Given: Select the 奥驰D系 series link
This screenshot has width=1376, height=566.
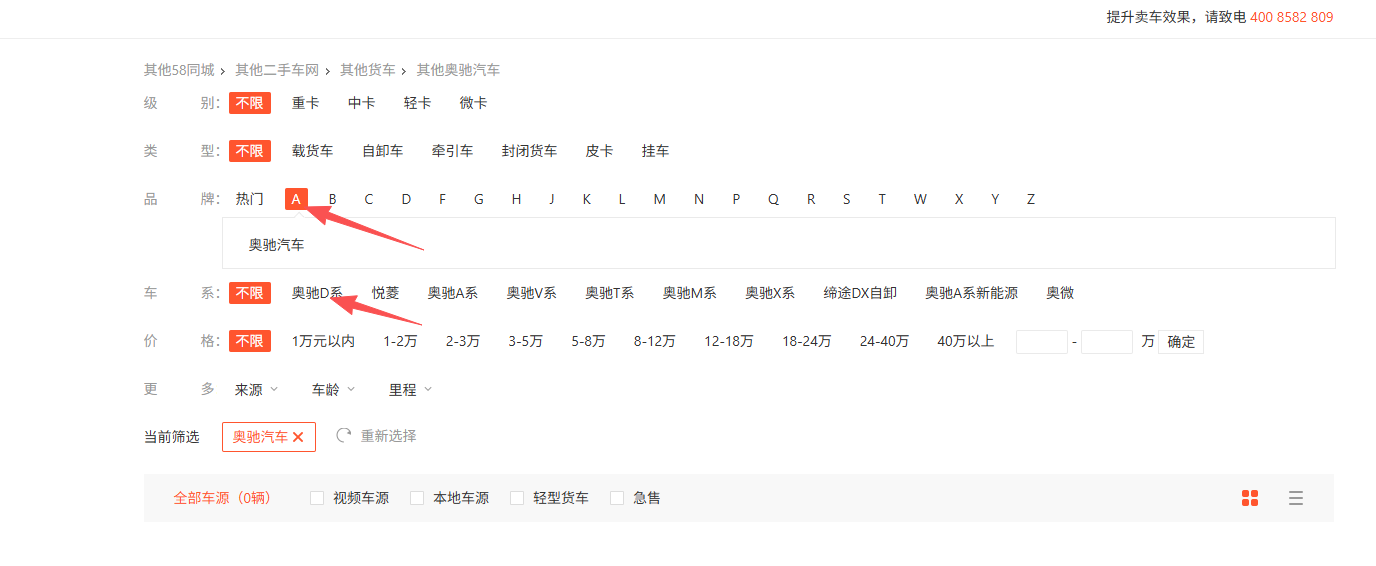Looking at the screenshot, I should click(317, 293).
